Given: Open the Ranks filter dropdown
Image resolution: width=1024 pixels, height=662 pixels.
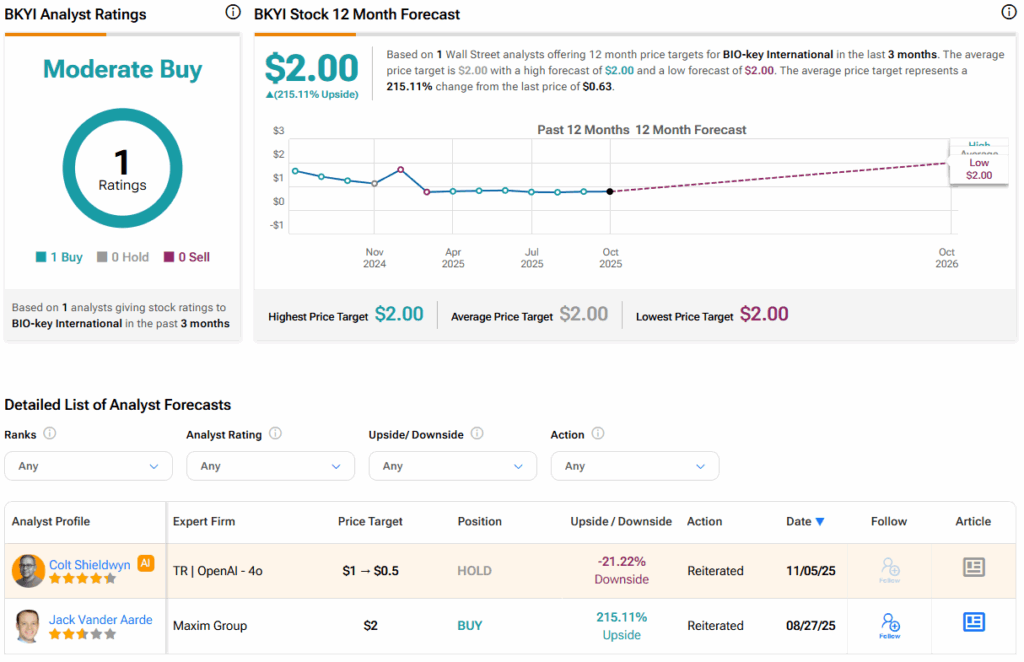Looking at the screenshot, I should [88, 466].
